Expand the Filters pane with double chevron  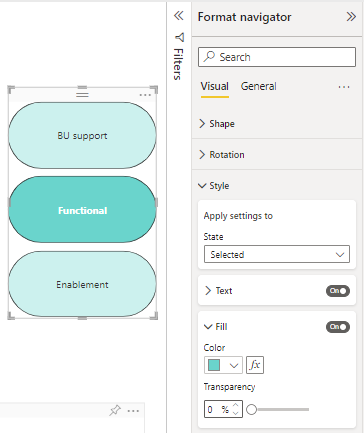[179, 15]
